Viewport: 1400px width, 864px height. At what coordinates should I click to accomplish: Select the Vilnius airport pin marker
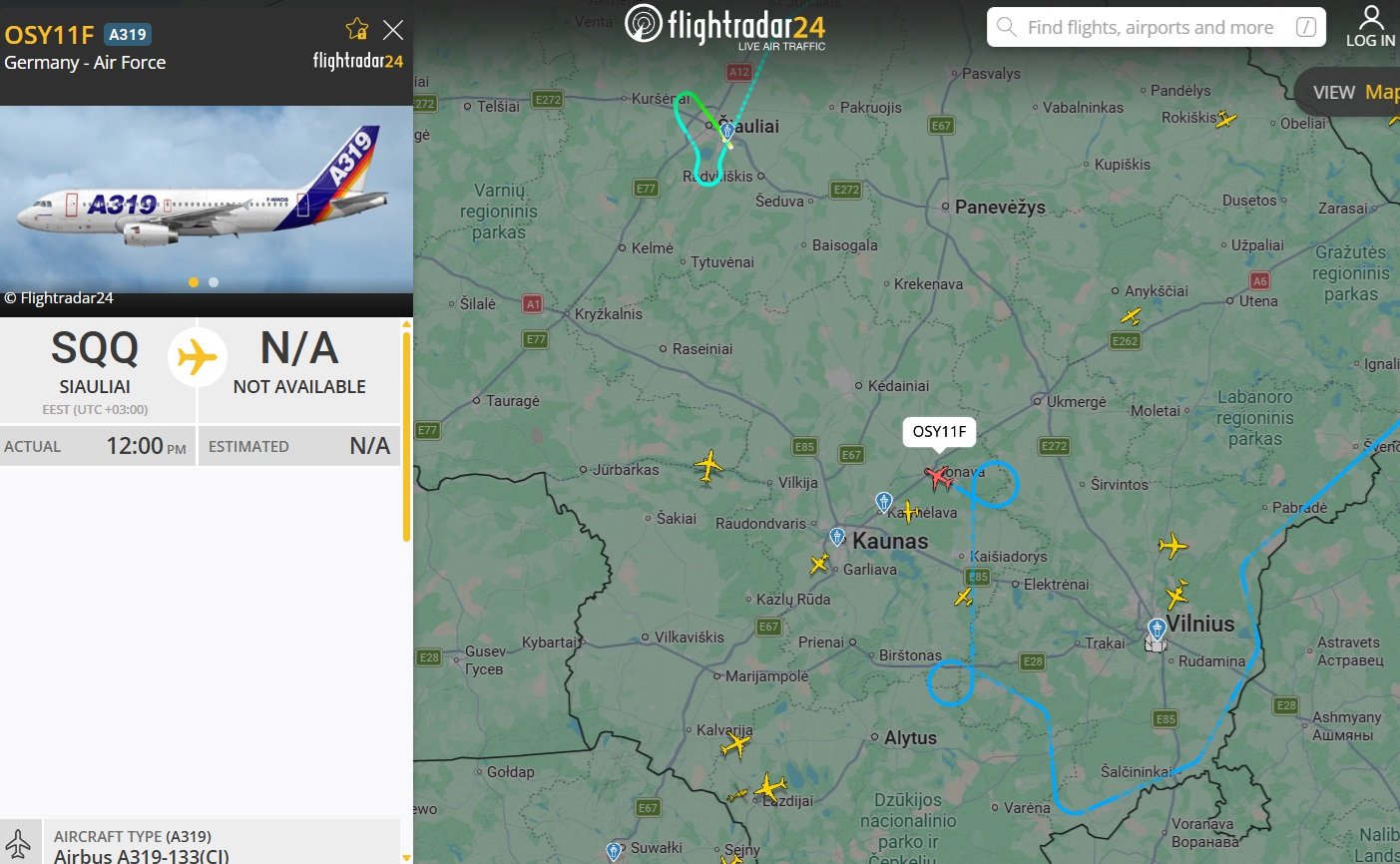(x=1157, y=630)
